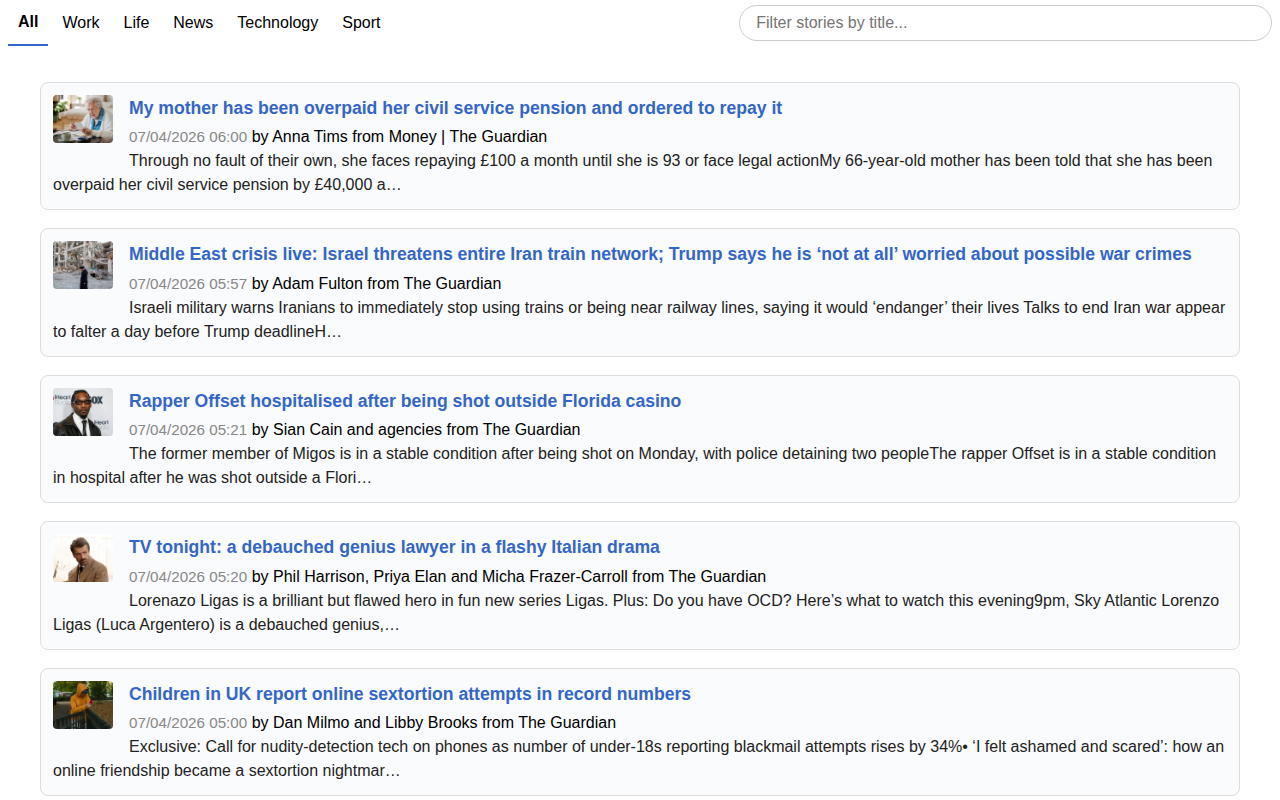The width and height of the screenshot is (1280, 800).
Task: Open the UK children sextortion headline
Action: [410, 694]
